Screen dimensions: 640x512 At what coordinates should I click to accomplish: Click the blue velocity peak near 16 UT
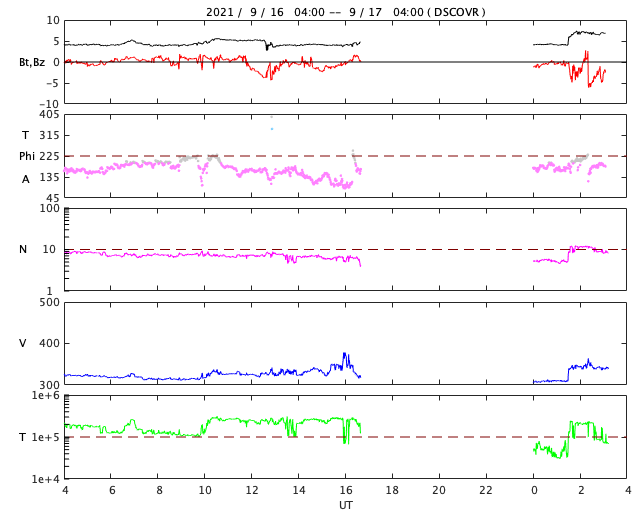(x=344, y=354)
